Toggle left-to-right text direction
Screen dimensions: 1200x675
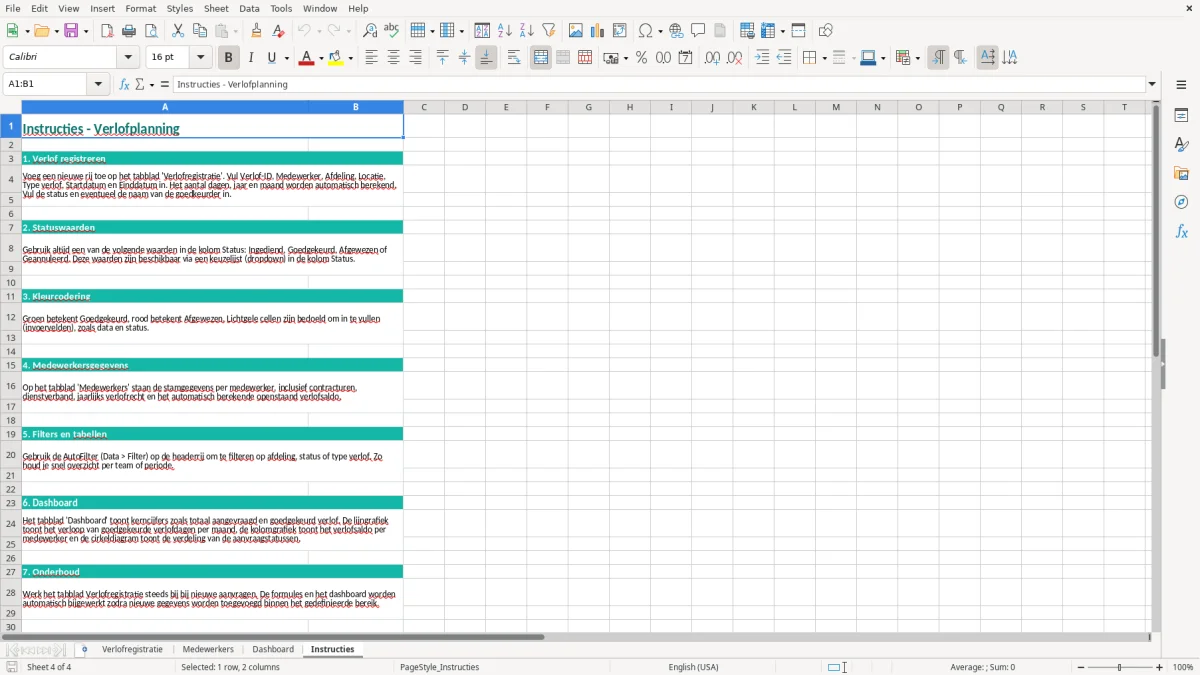(938, 58)
